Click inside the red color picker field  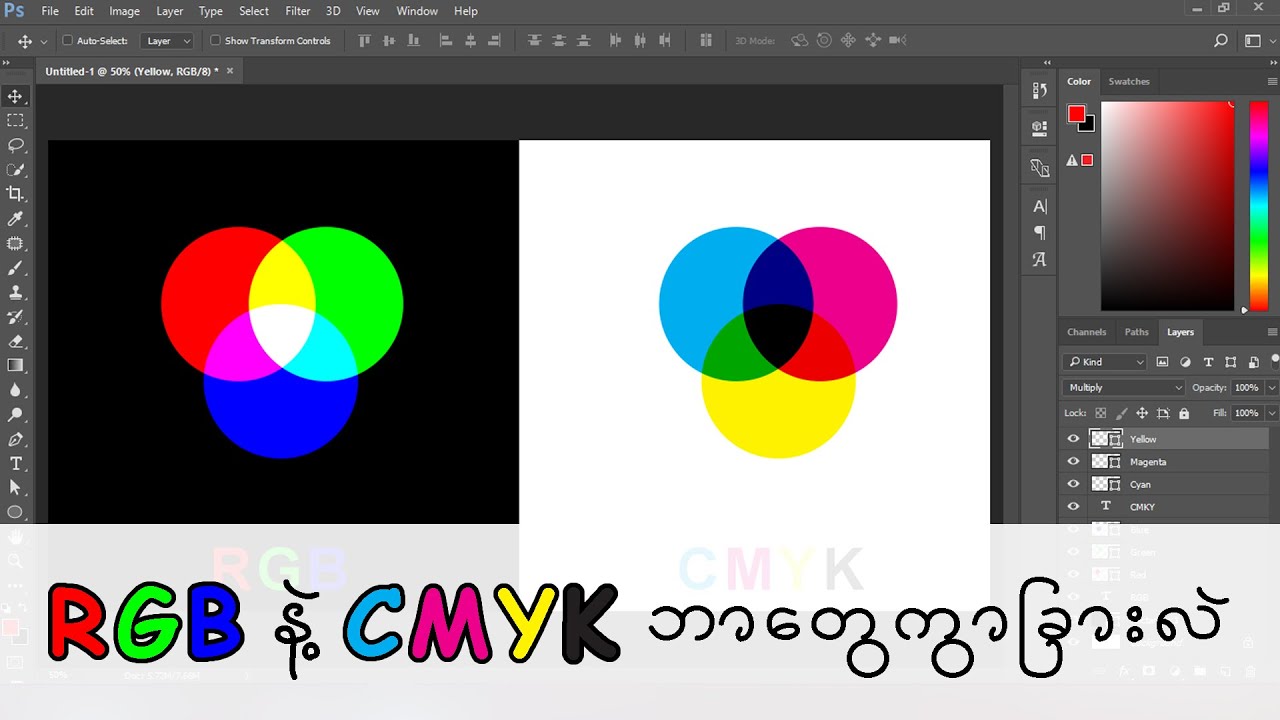(1168, 206)
